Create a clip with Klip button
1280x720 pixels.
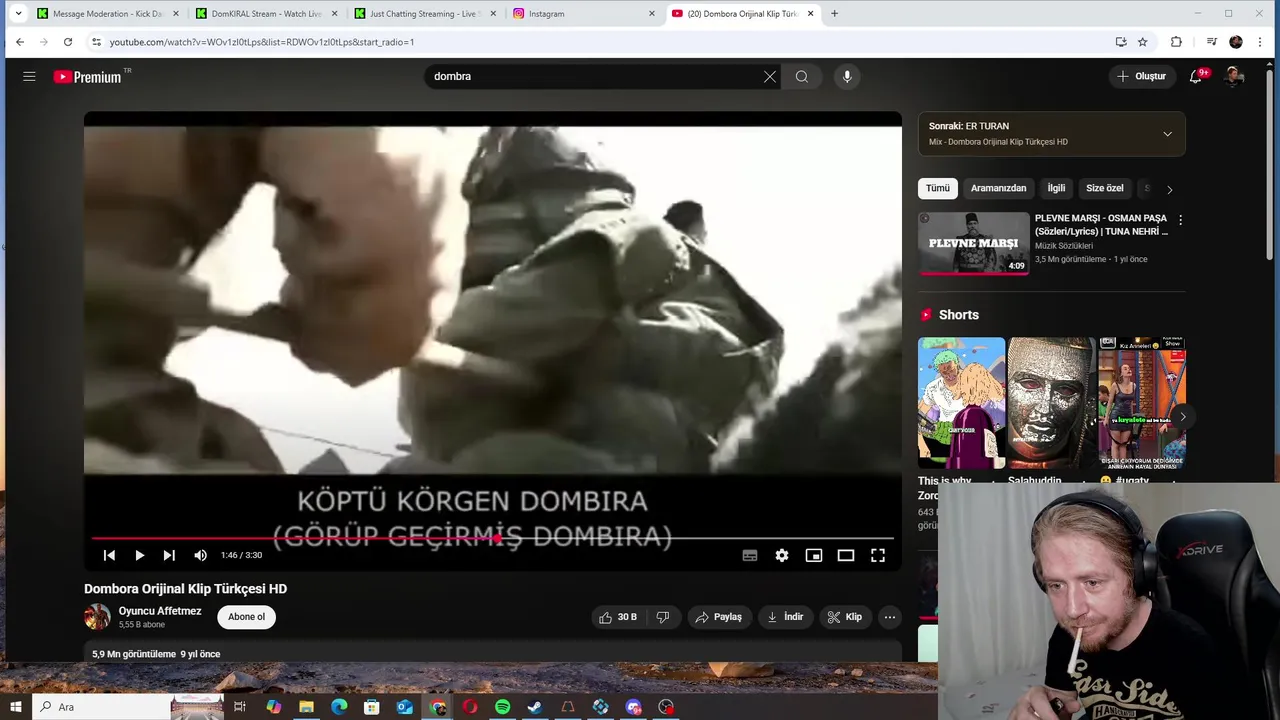coord(844,617)
